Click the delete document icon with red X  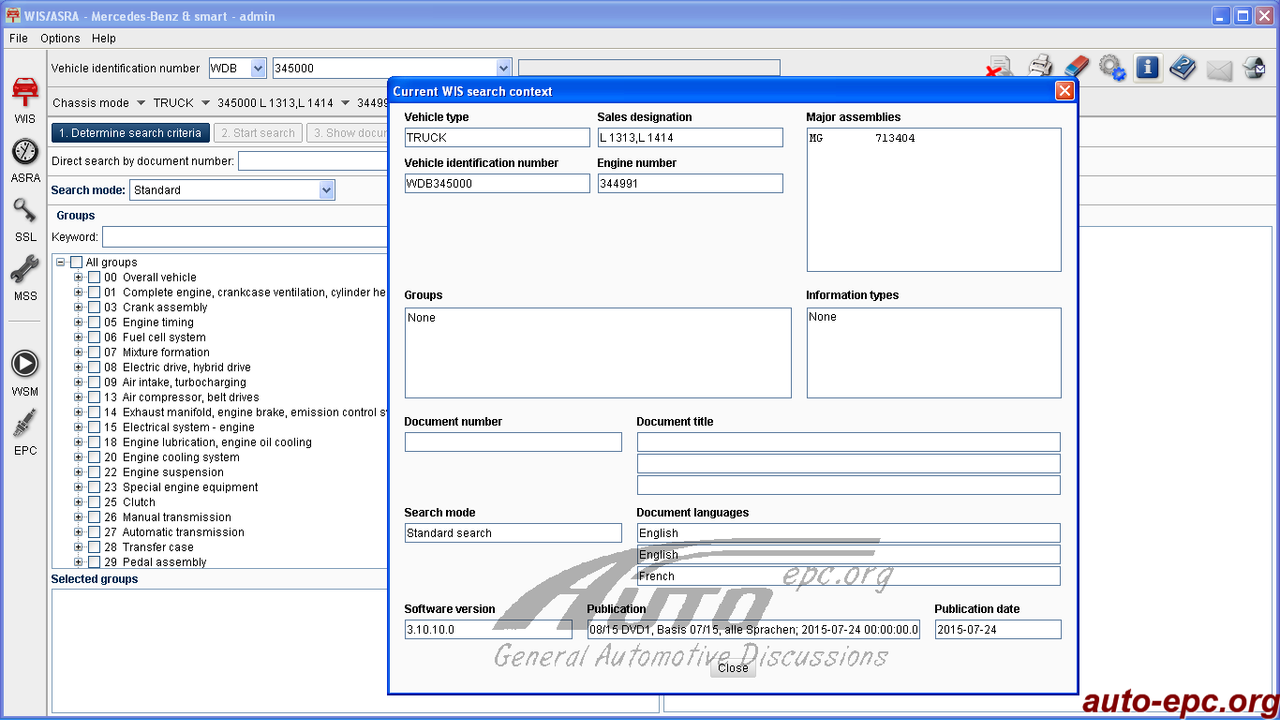[x=999, y=68]
